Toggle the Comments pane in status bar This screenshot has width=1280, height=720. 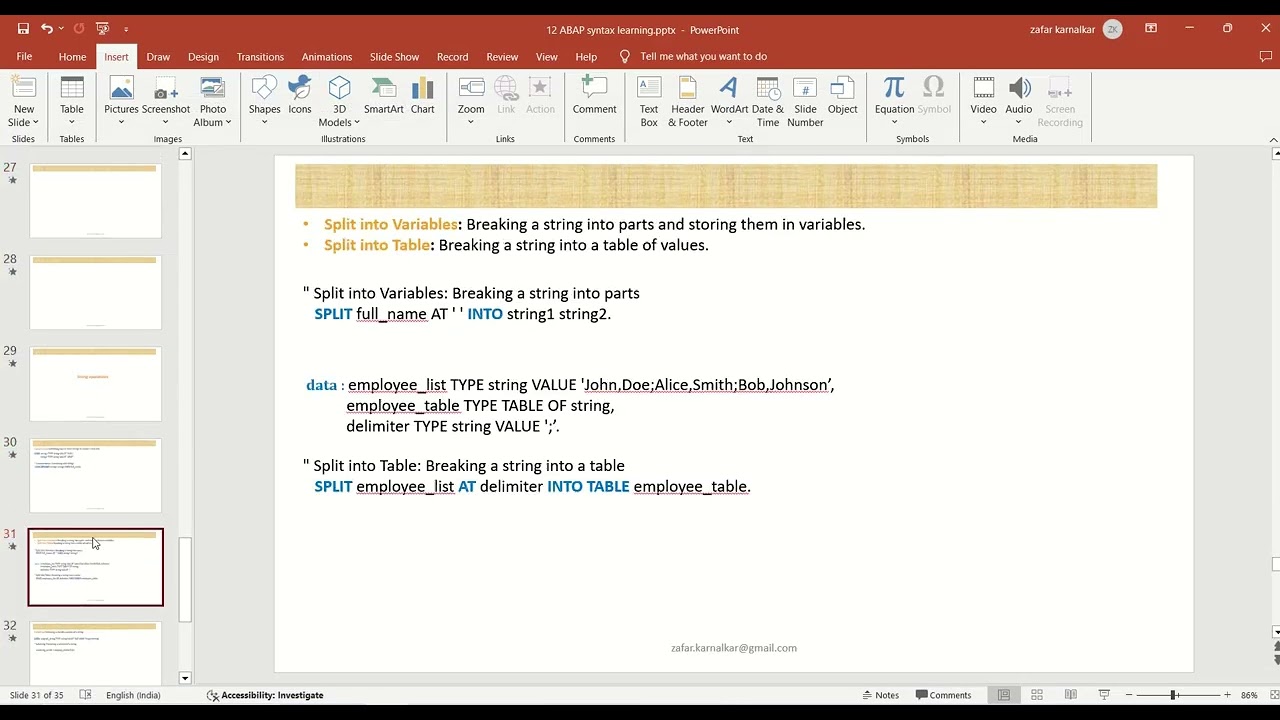[x=943, y=695]
